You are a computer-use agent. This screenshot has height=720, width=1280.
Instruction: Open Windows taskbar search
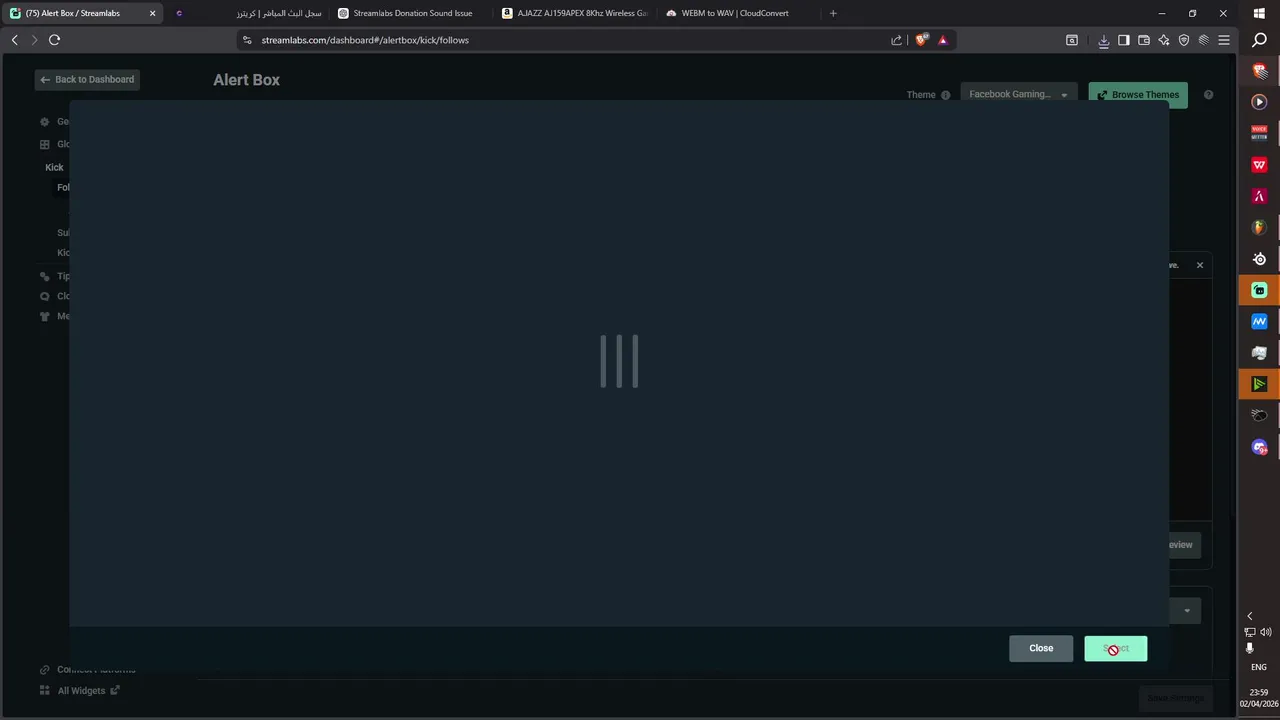pyautogui.click(x=1259, y=40)
